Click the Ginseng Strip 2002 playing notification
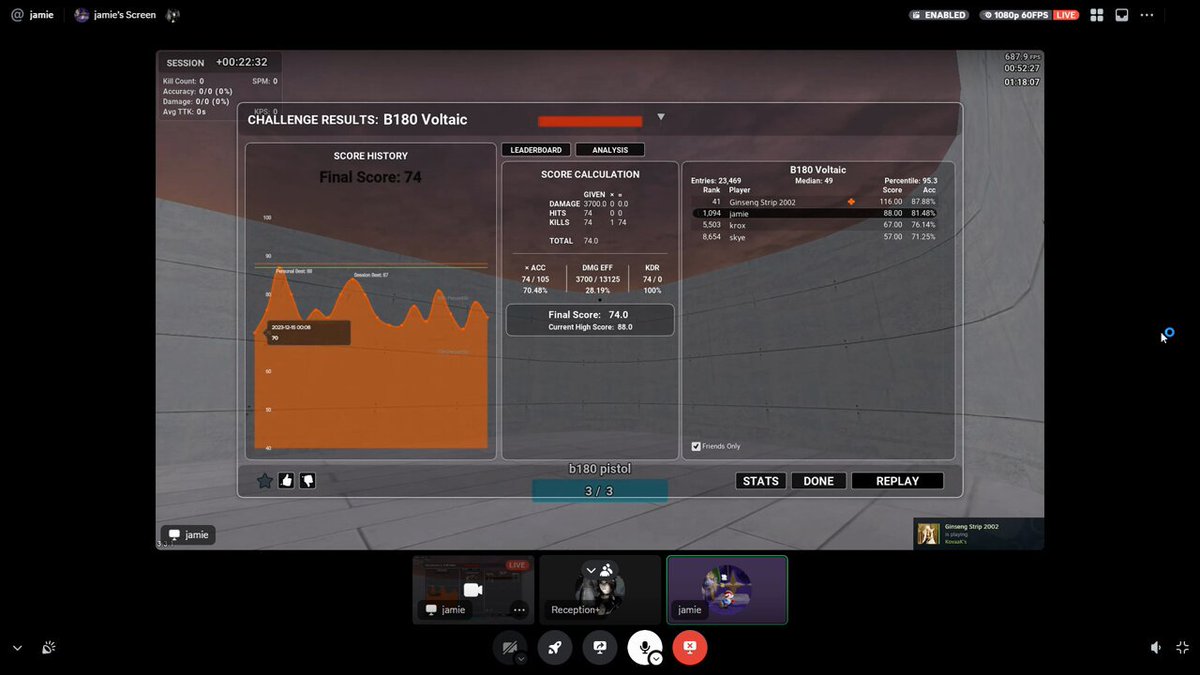The image size is (1200, 675). click(978, 533)
